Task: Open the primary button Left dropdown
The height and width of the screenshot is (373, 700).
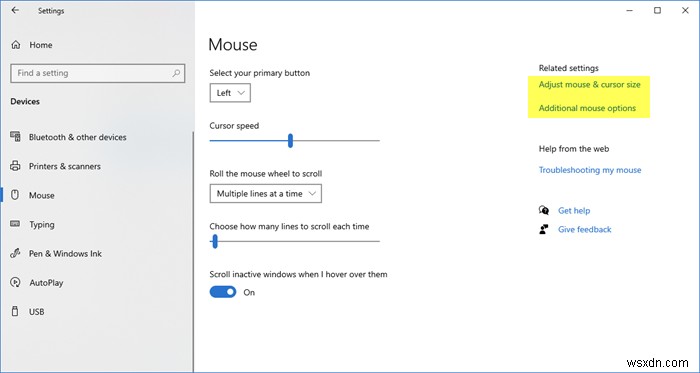Action: [x=230, y=93]
